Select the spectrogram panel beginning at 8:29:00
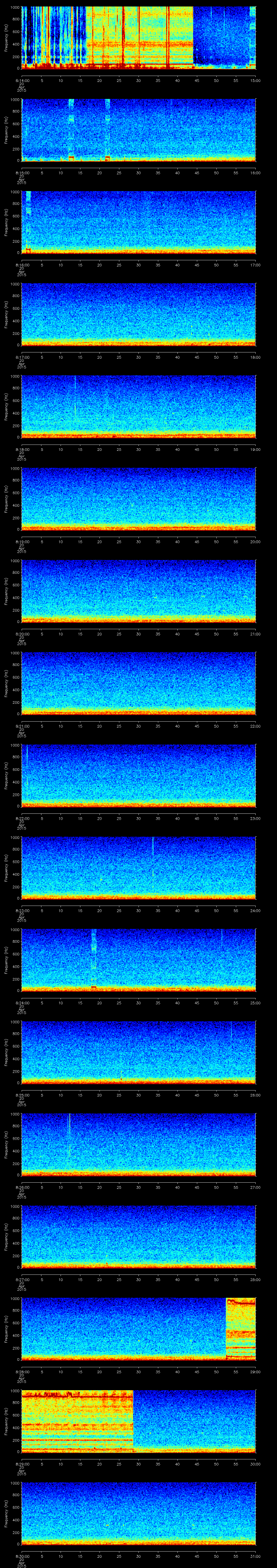This screenshot has width=277, height=1568. pyautogui.click(x=138, y=1421)
